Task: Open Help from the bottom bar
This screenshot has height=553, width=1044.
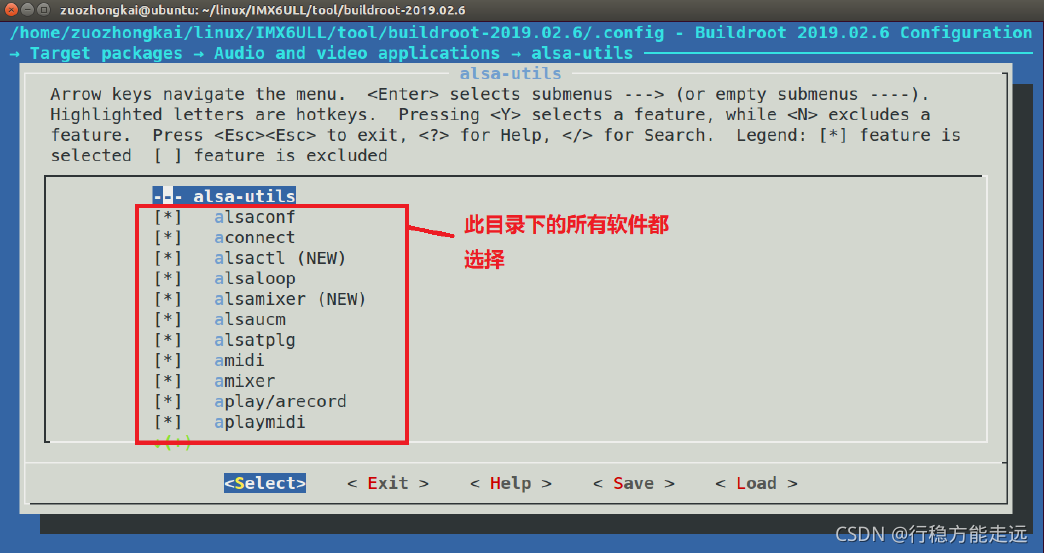Action: (511, 483)
